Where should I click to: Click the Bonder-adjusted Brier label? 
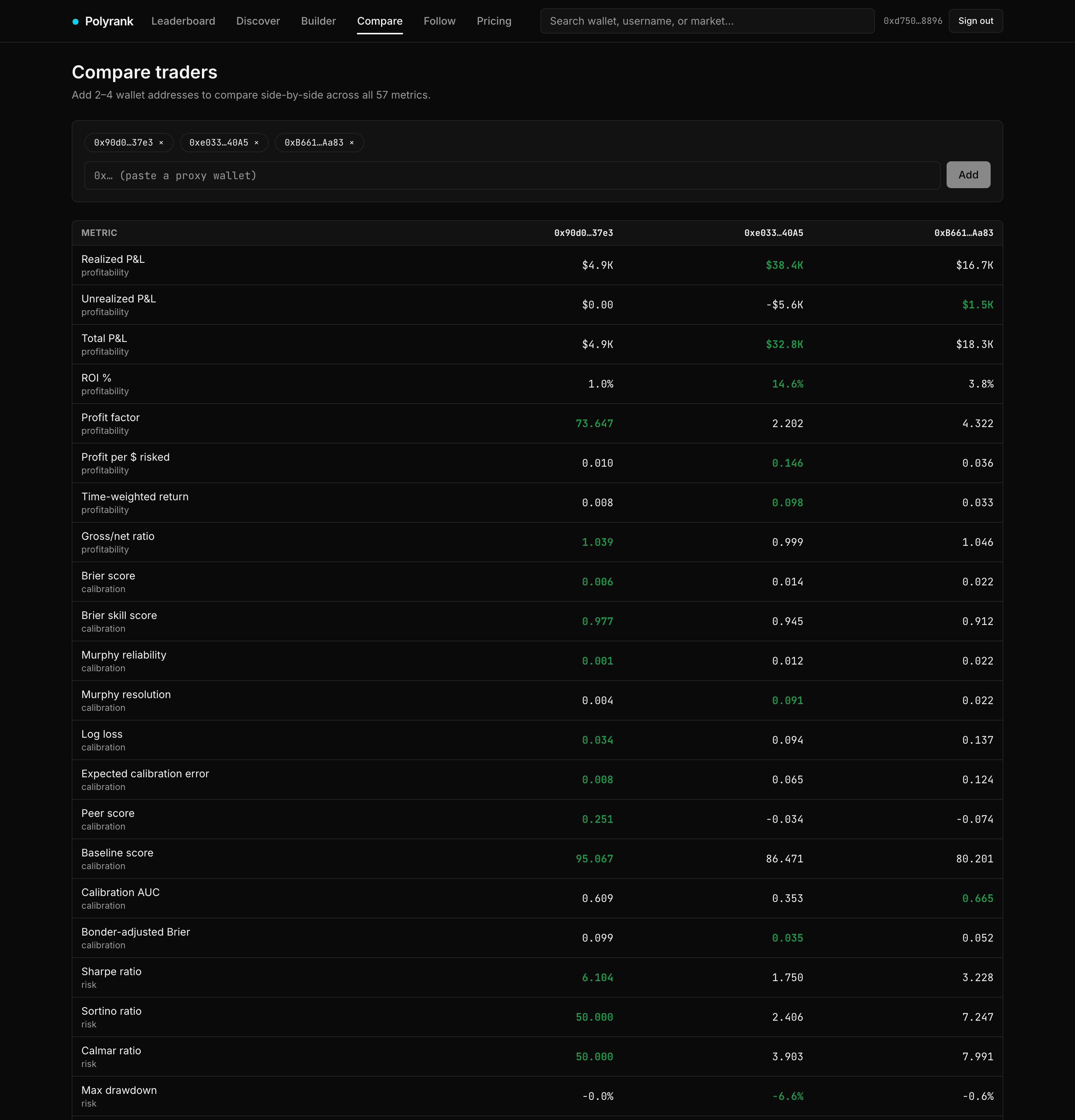click(135, 932)
